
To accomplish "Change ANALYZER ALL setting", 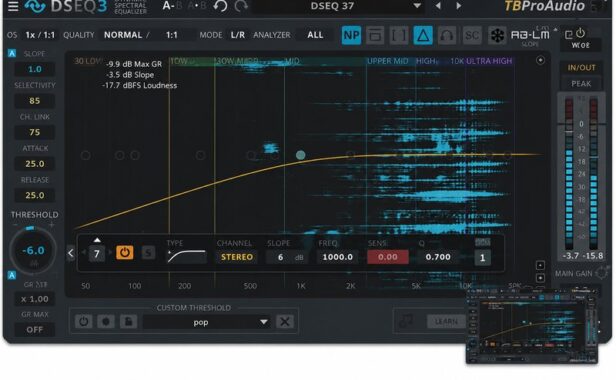I will (x=315, y=35).
